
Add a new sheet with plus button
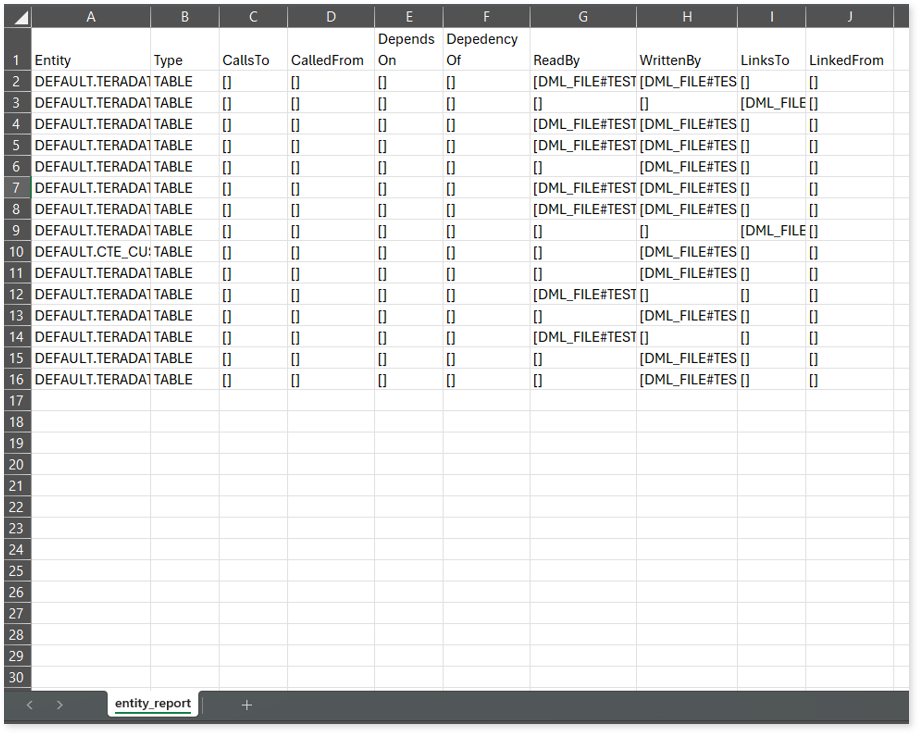(246, 705)
